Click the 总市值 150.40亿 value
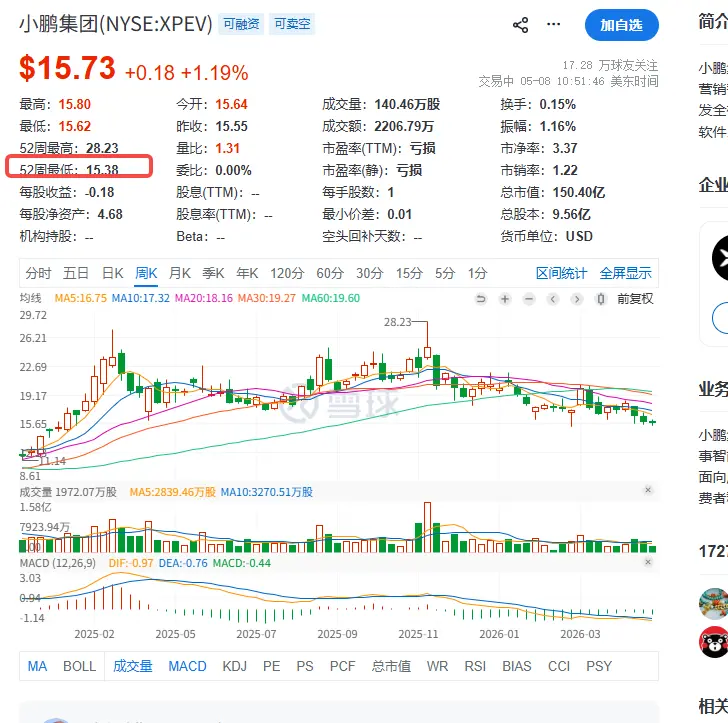This screenshot has height=723, width=728. coord(578,192)
